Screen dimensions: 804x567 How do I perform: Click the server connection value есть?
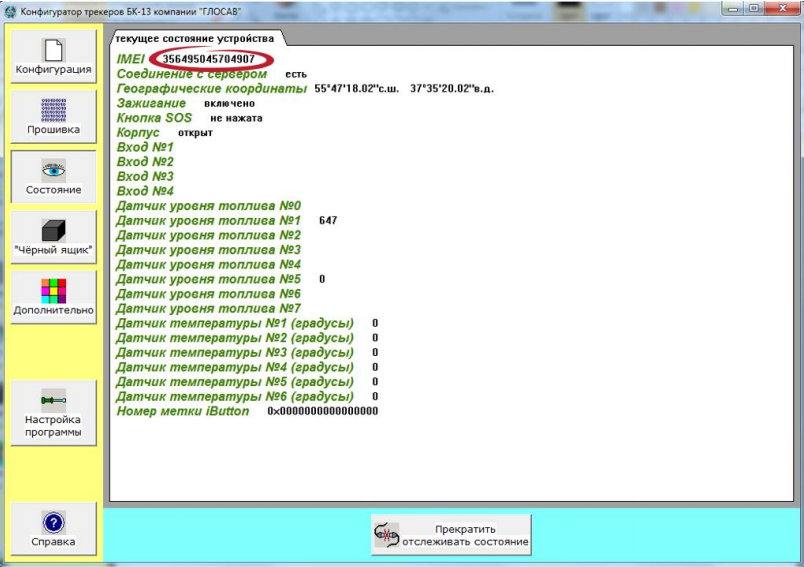(296, 74)
